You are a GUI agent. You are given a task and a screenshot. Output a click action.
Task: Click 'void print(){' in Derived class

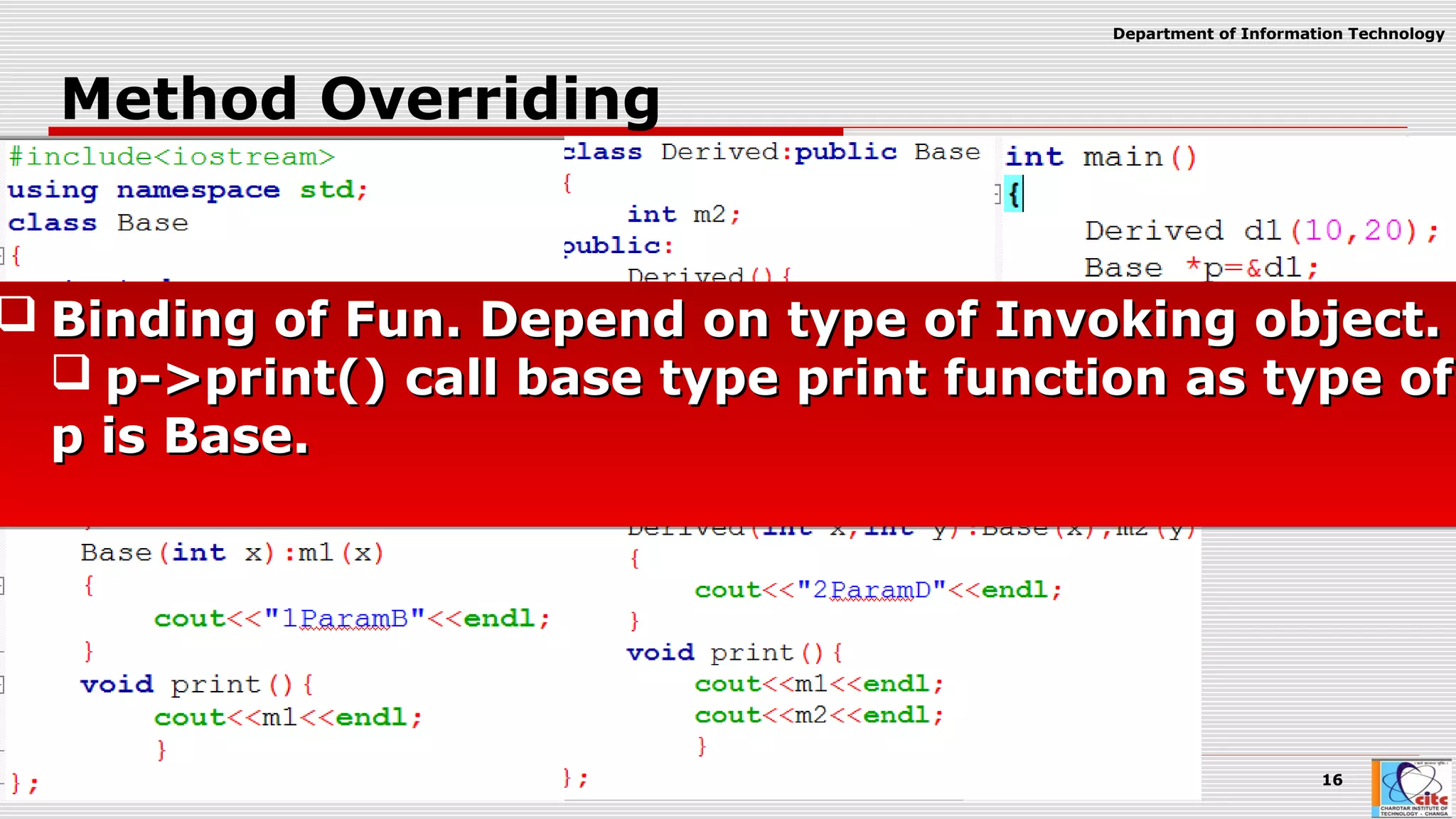(x=735, y=653)
